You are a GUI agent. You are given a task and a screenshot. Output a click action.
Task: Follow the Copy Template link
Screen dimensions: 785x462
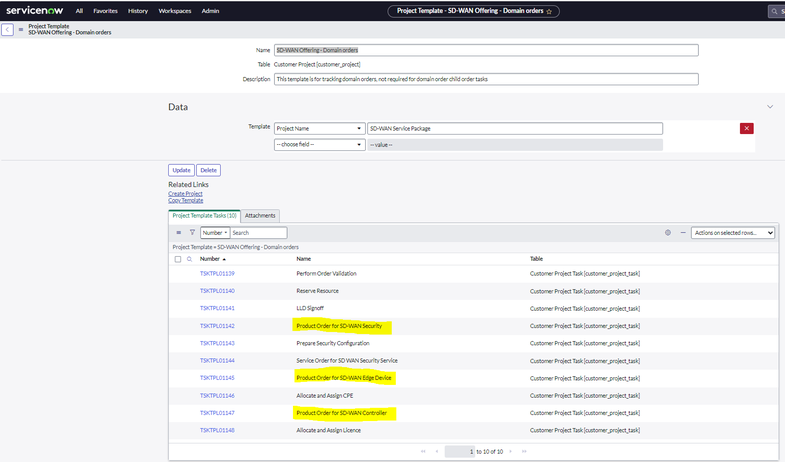186,200
